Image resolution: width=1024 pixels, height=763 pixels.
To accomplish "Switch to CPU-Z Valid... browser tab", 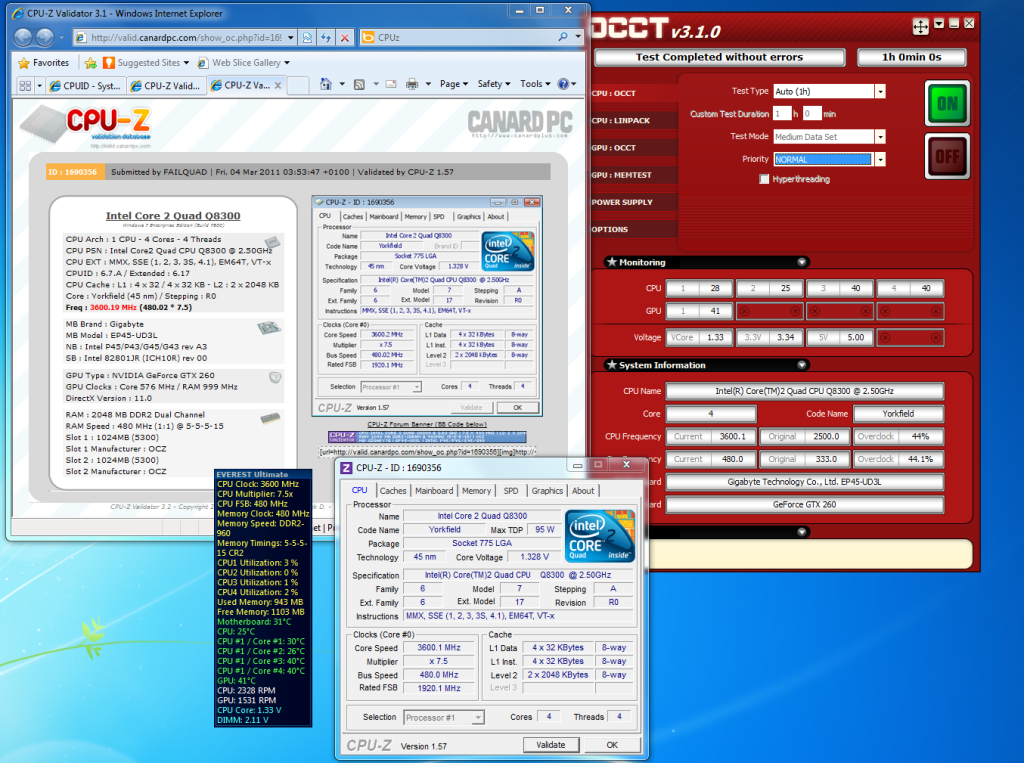I will (x=166, y=86).
